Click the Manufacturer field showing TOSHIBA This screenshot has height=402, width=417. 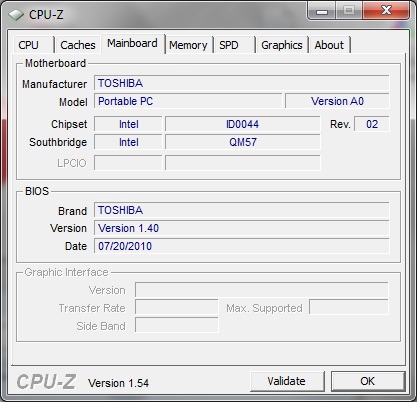coord(241,83)
